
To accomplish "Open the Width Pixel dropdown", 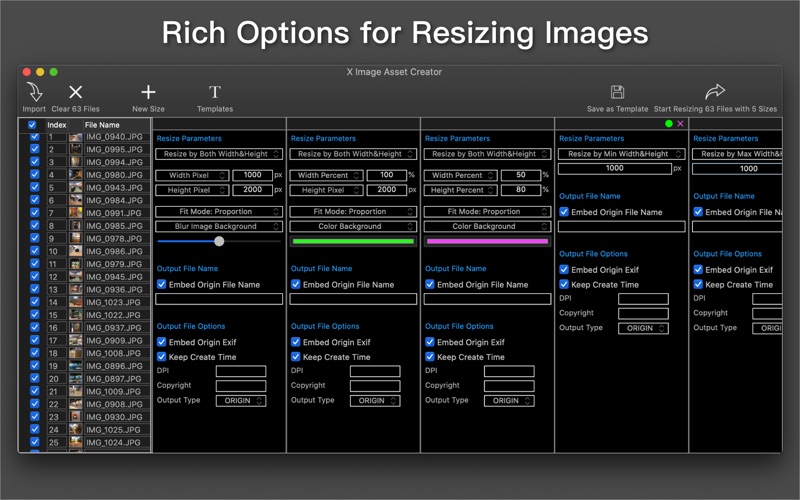I will coord(192,175).
